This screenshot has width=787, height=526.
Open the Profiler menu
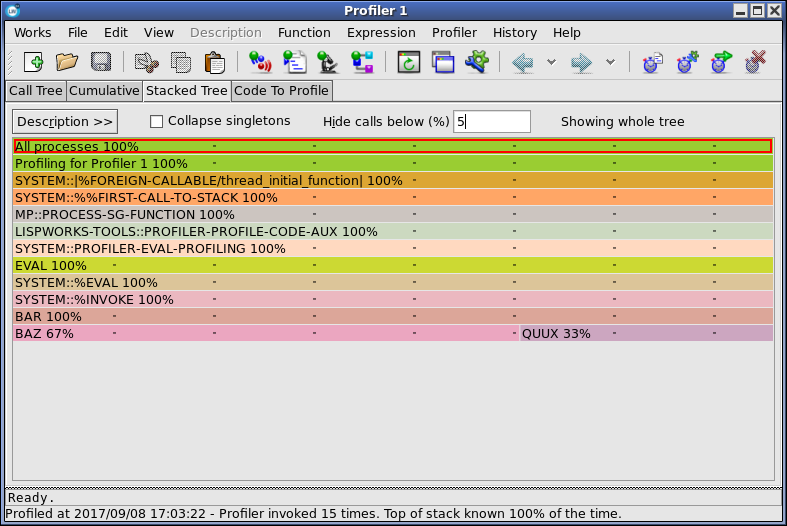[x=454, y=33]
